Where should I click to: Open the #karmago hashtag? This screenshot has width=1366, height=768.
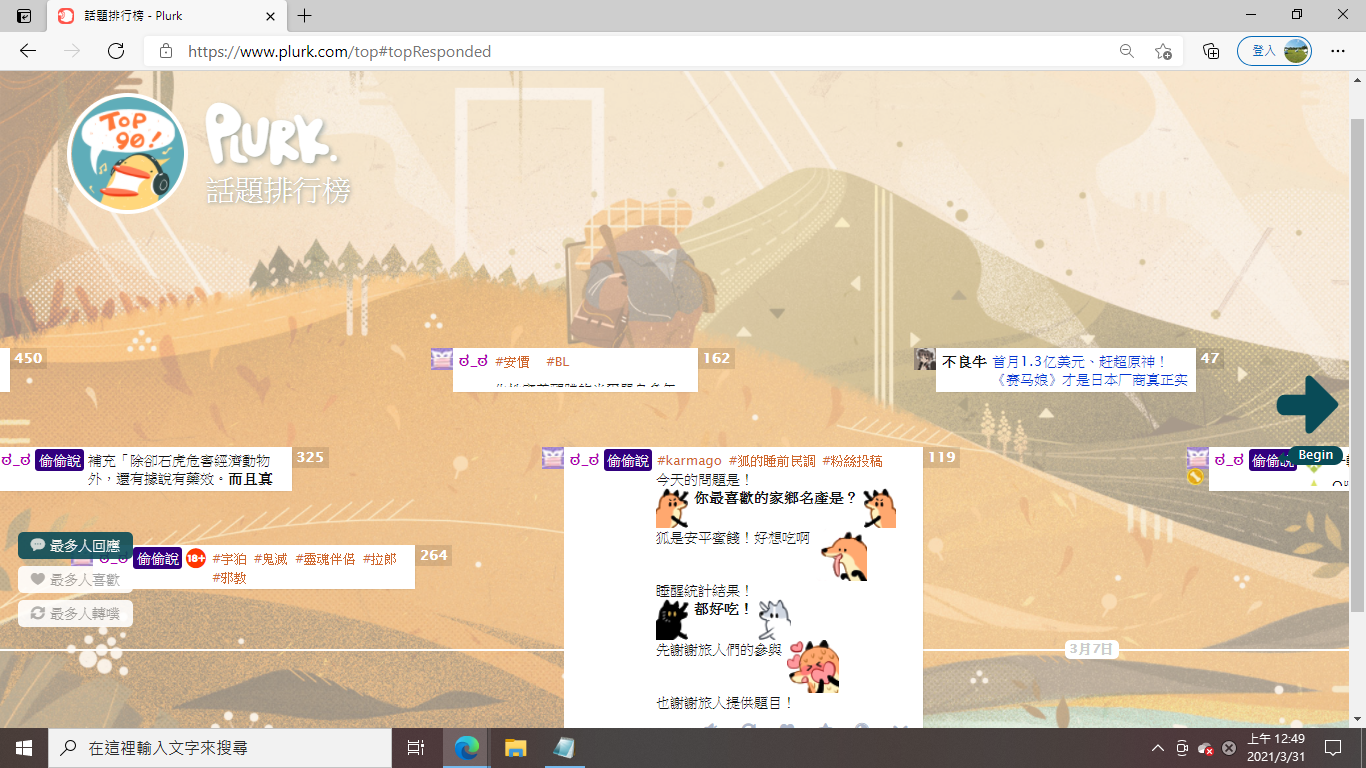(x=689, y=460)
